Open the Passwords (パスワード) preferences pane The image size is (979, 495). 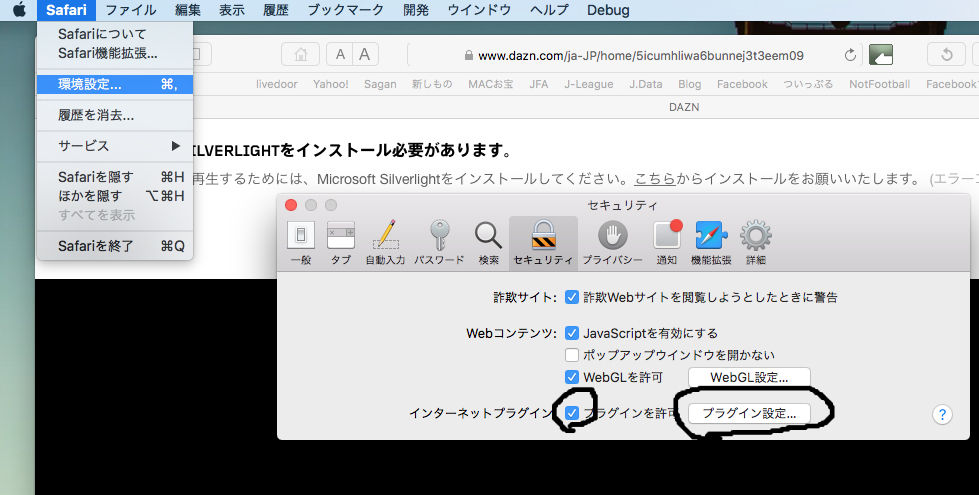point(439,243)
